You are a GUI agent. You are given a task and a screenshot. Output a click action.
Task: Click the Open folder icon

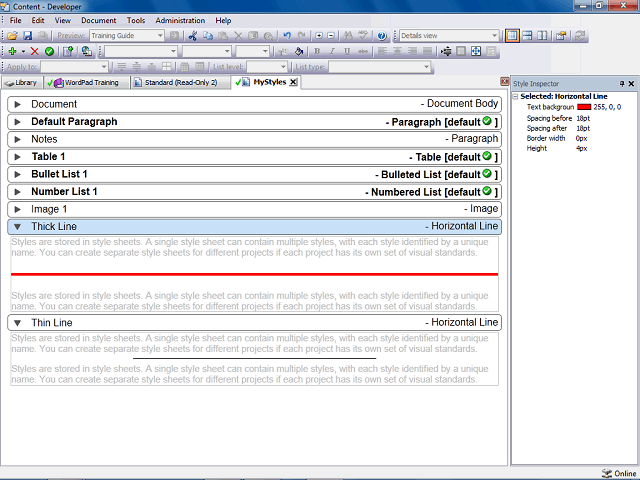pos(12,36)
